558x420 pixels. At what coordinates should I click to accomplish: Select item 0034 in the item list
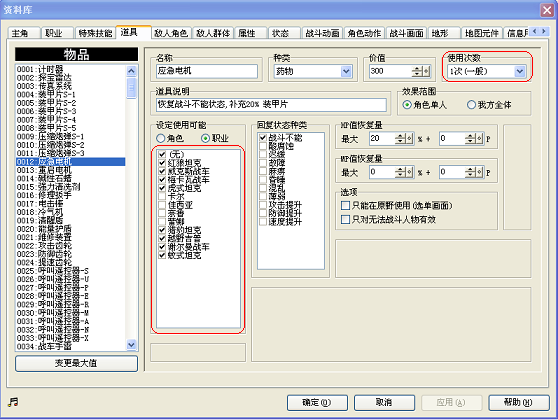point(70,346)
